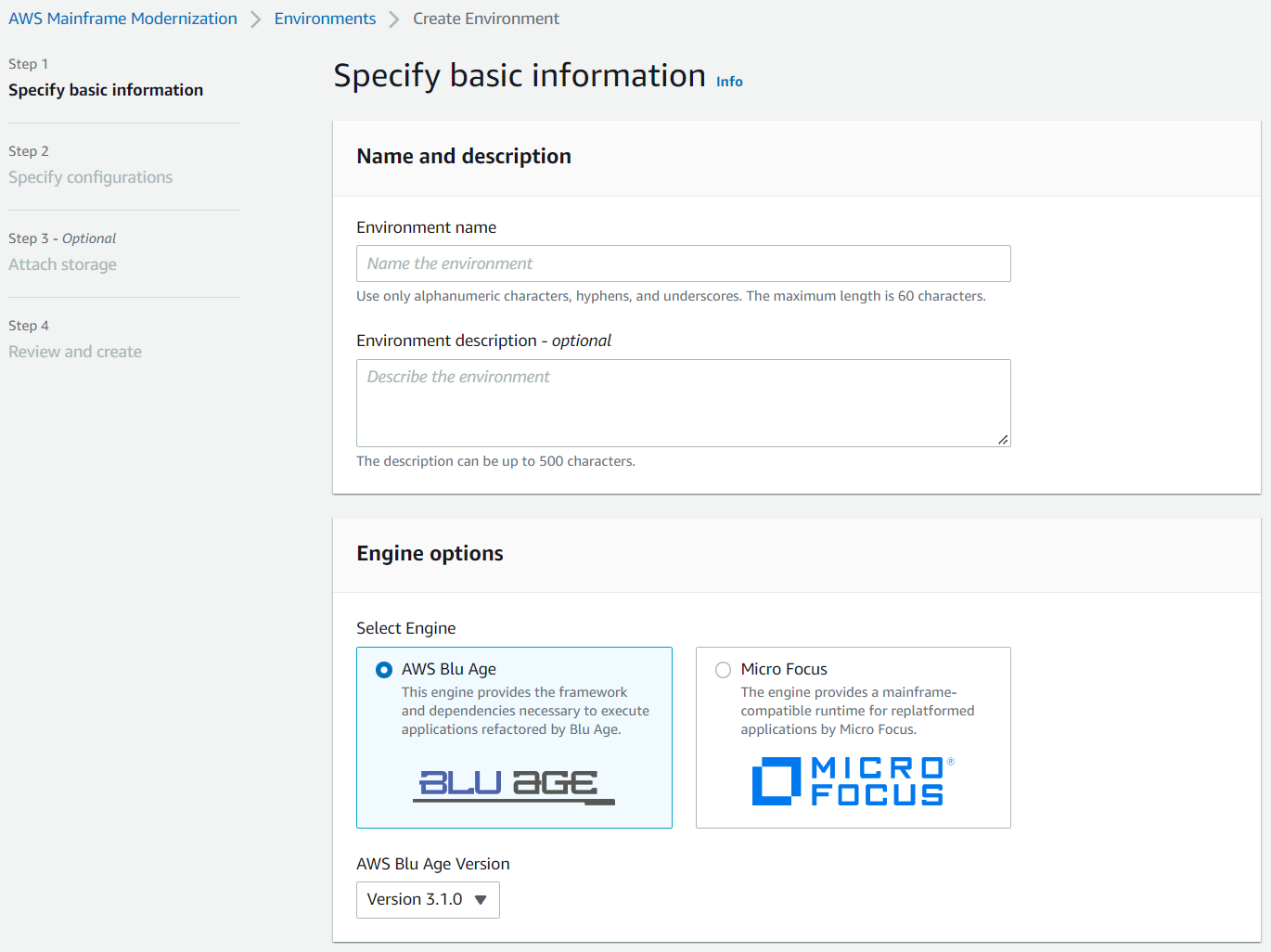Open the AWS Blu Age Version dropdown
Screen dimensions: 1271x952
pyautogui.click(x=428, y=900)
